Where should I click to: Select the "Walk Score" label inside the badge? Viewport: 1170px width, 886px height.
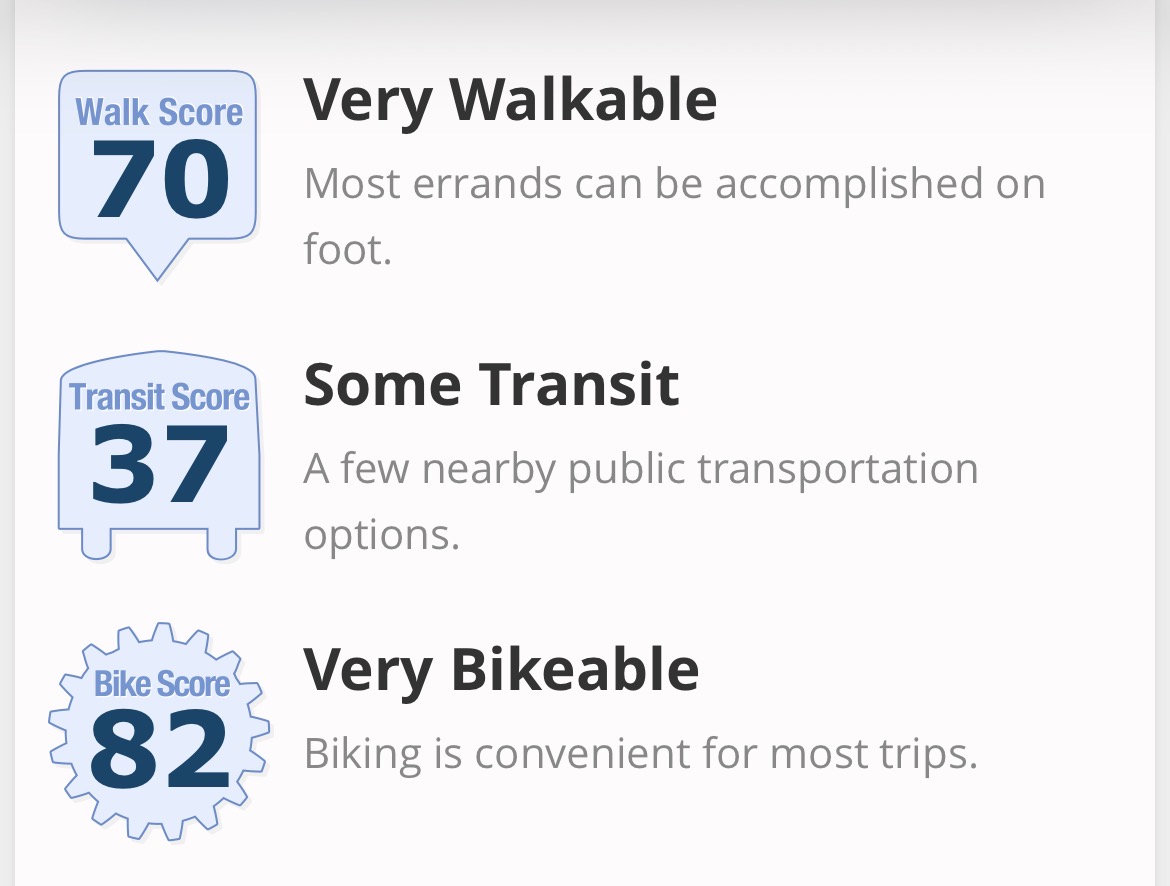pos(159,112)
